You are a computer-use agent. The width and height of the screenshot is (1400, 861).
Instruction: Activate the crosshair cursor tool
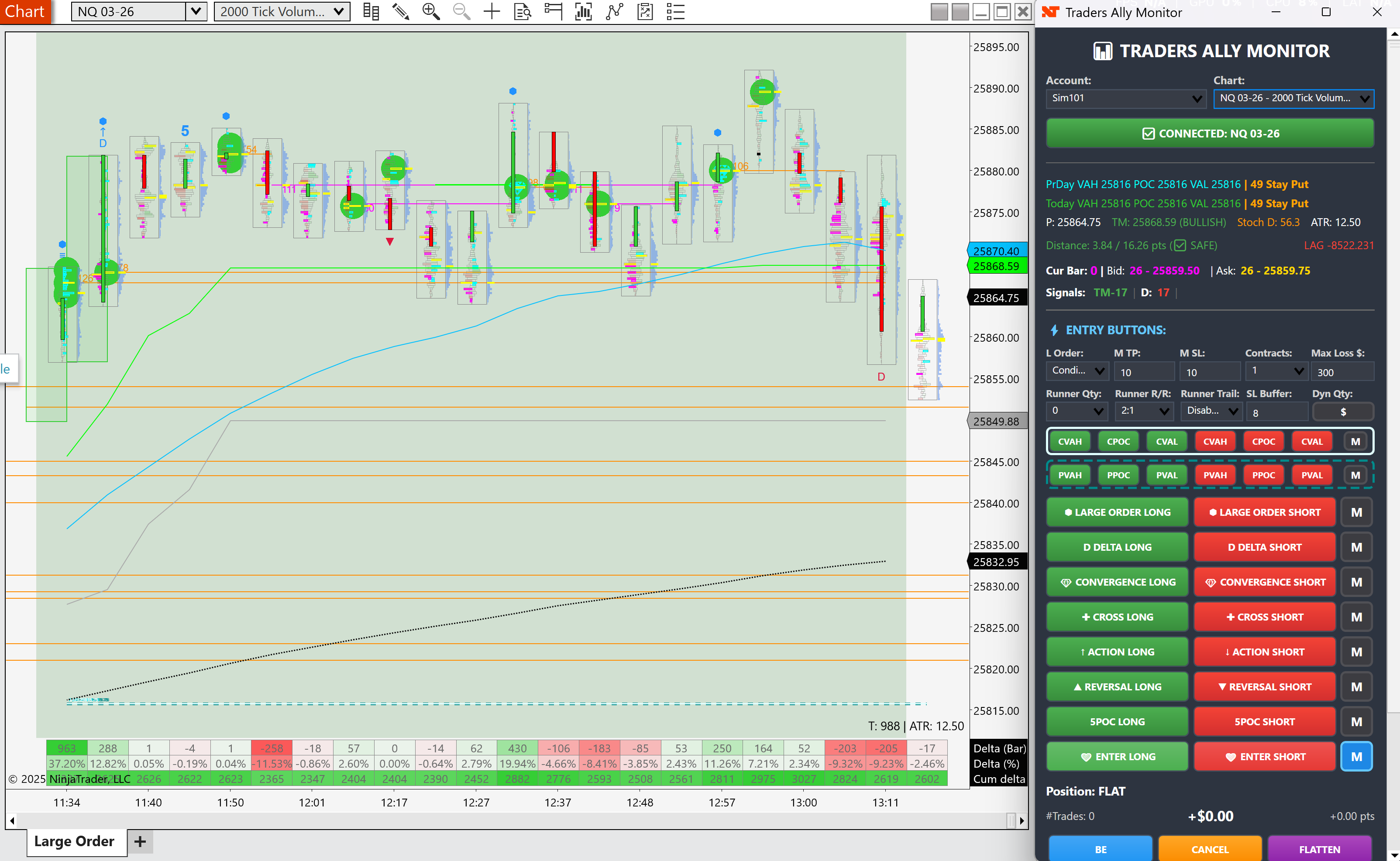click(x=492, y=11)
